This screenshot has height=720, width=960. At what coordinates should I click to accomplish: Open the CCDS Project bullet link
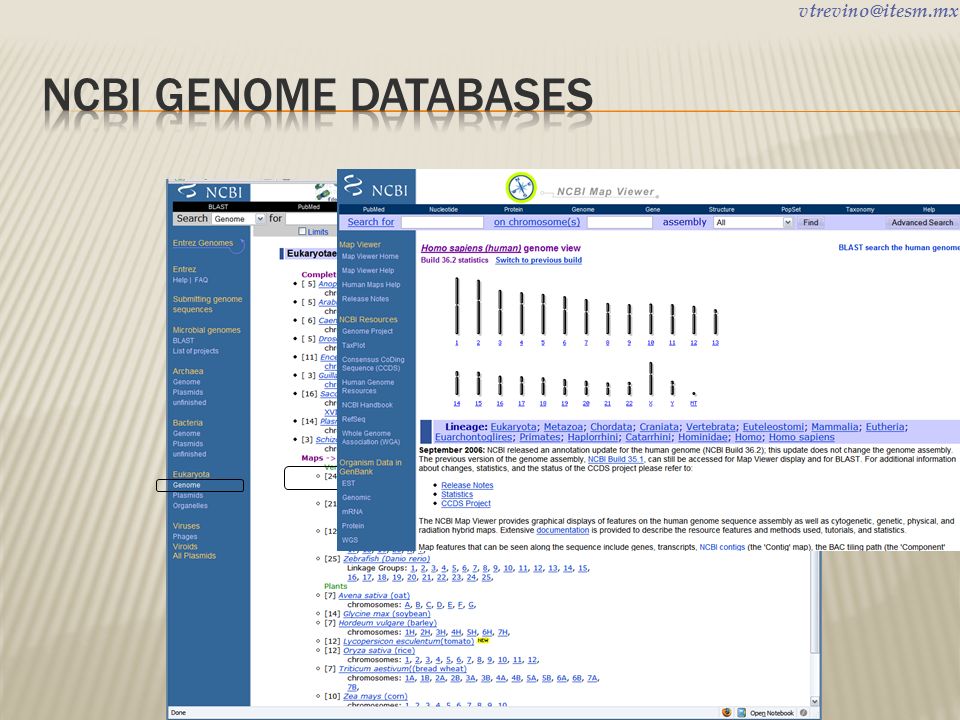click(x=466, y=503)
